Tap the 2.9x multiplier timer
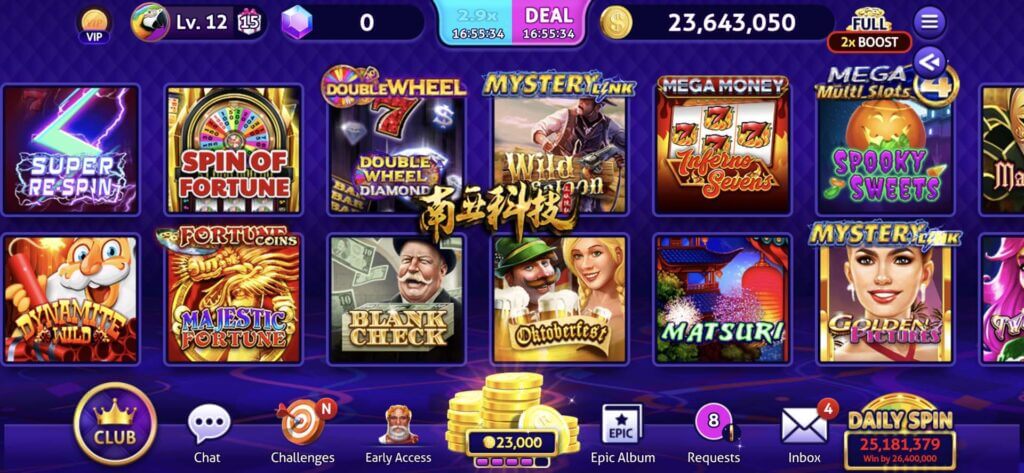This screenshot has height=473, width=1024. coord(475,24)
